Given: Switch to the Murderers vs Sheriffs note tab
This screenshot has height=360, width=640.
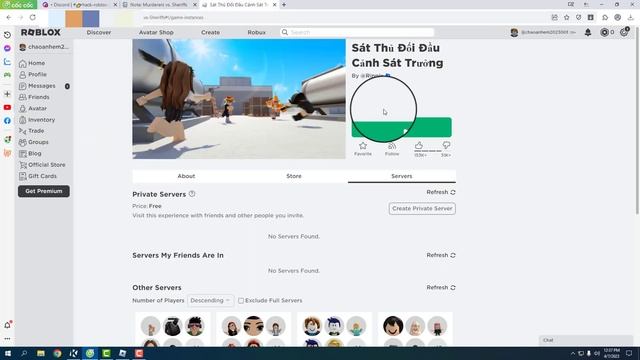Looking at the screenshot, I should coord(159,4).
